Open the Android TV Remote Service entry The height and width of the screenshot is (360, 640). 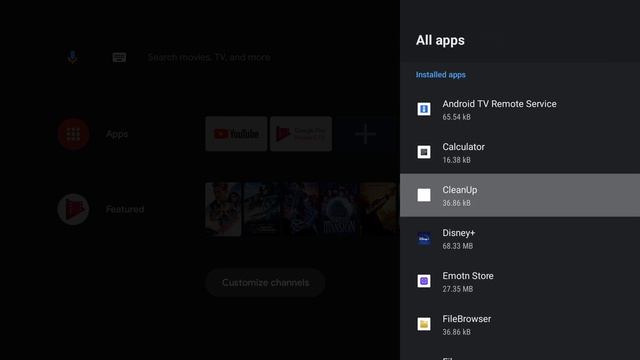(x=520, y=109)
